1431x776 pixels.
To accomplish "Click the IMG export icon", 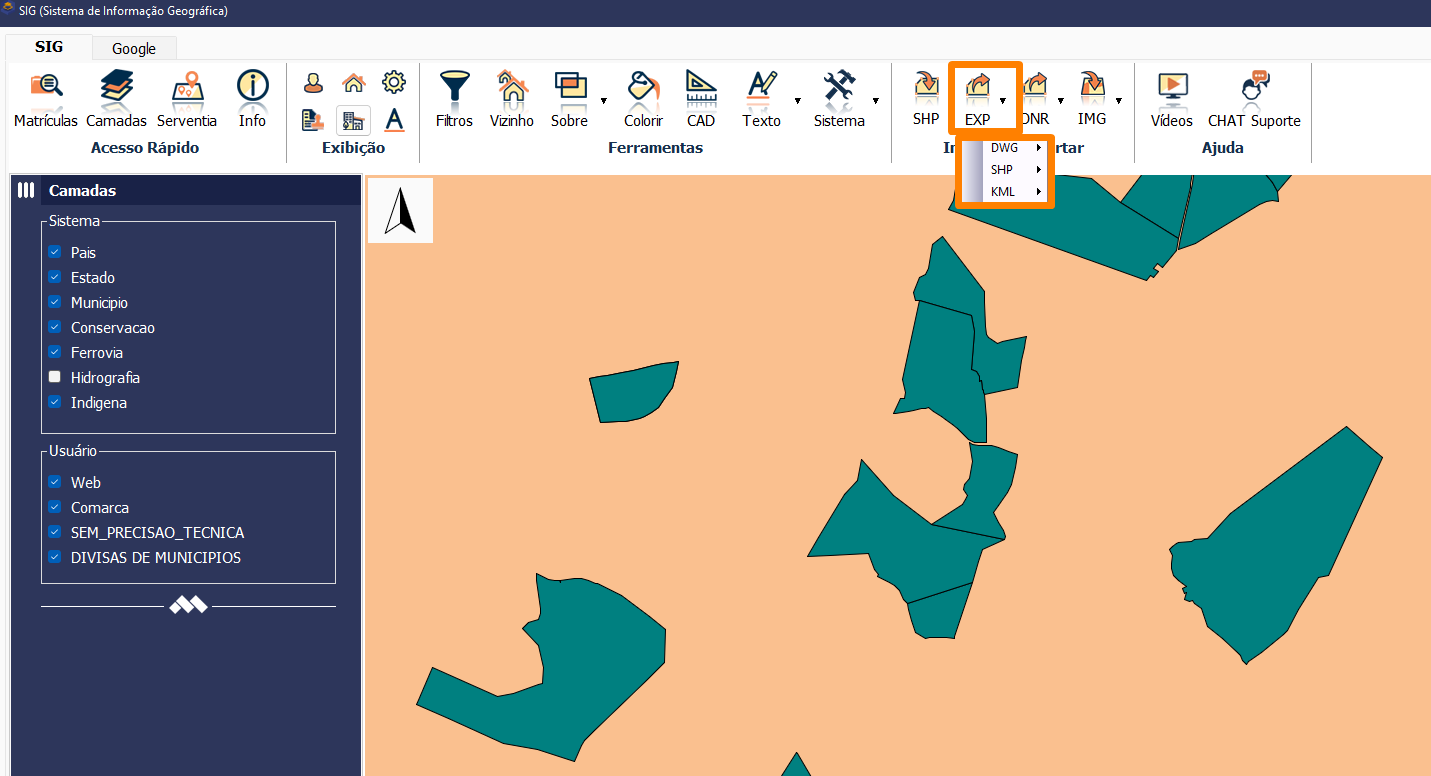I will (1092, 98).
